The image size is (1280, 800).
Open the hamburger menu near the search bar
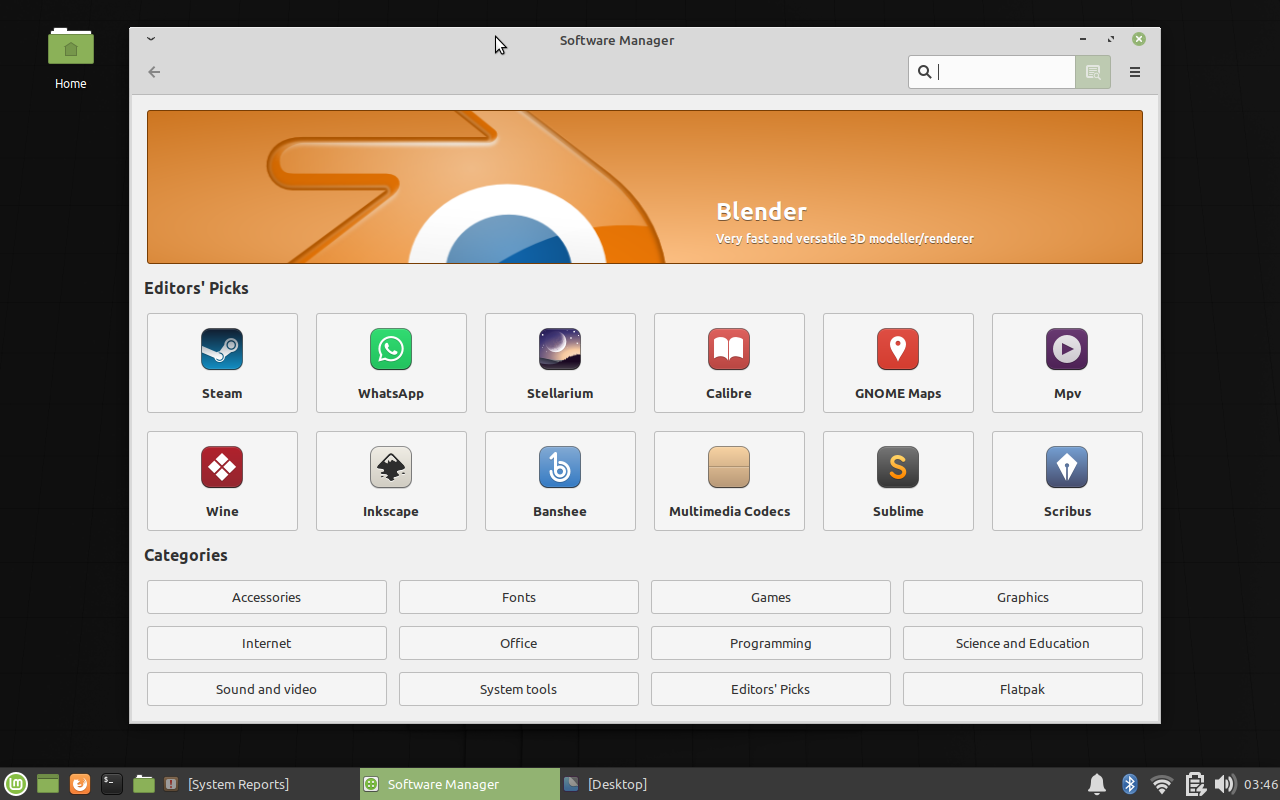(1134, 71)
